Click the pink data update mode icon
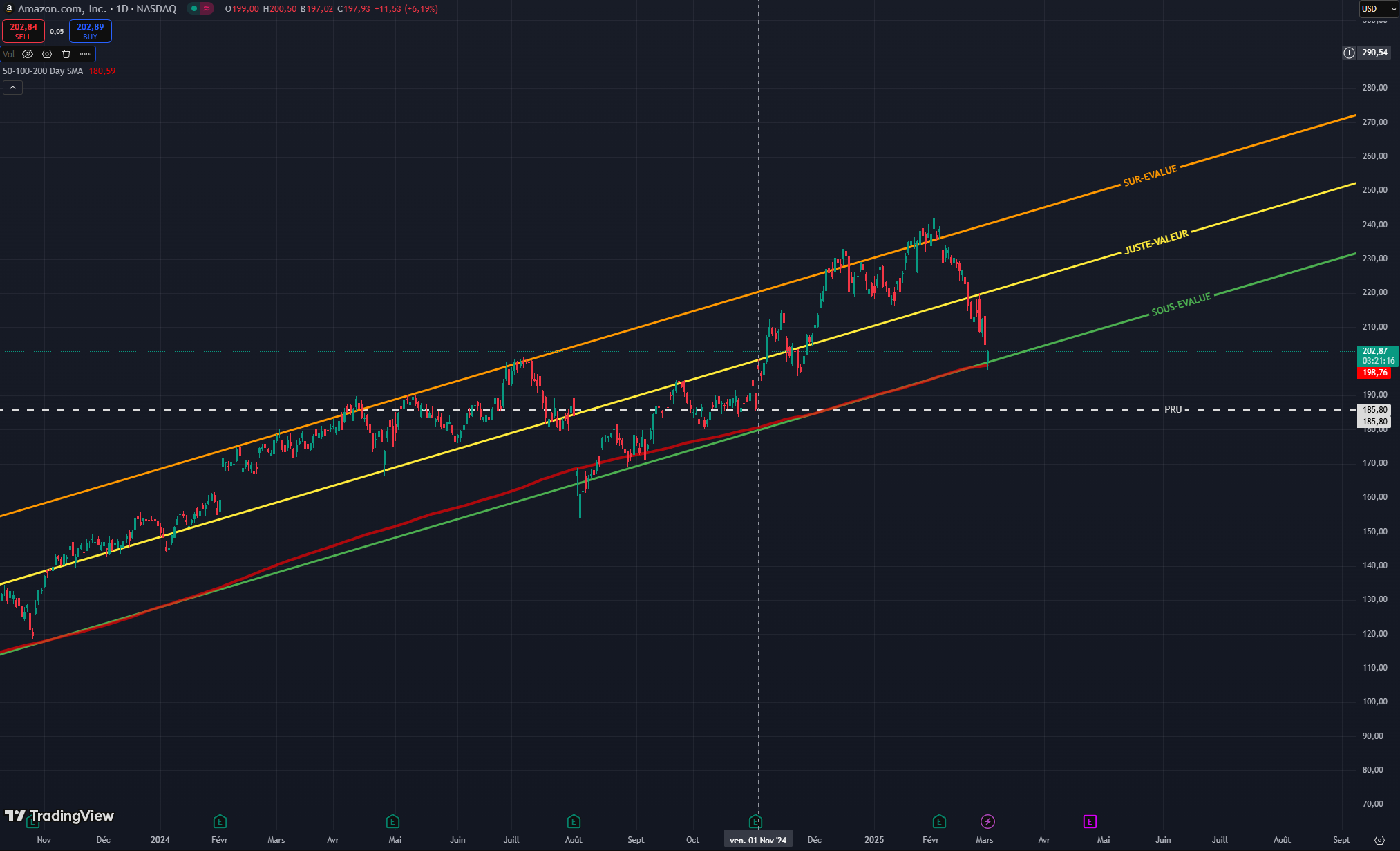This screenshot has height=851, width=1400. pyautogui.click(x=207, y=8)
